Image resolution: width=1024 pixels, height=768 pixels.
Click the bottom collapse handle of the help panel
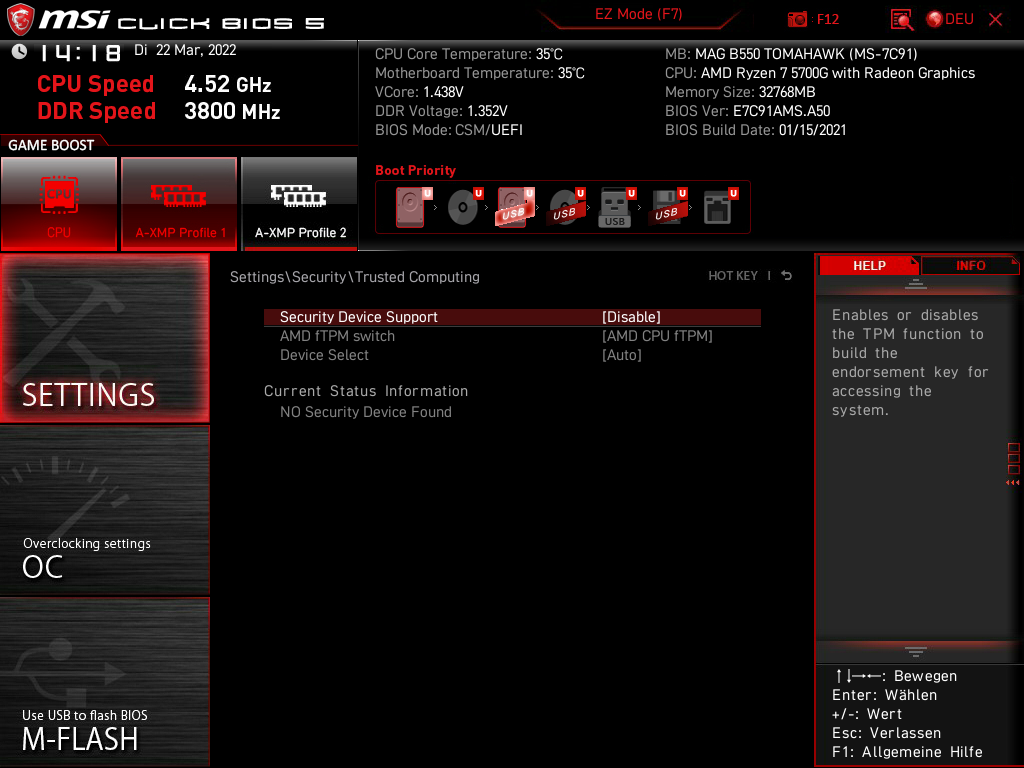(x=916, y=652)
